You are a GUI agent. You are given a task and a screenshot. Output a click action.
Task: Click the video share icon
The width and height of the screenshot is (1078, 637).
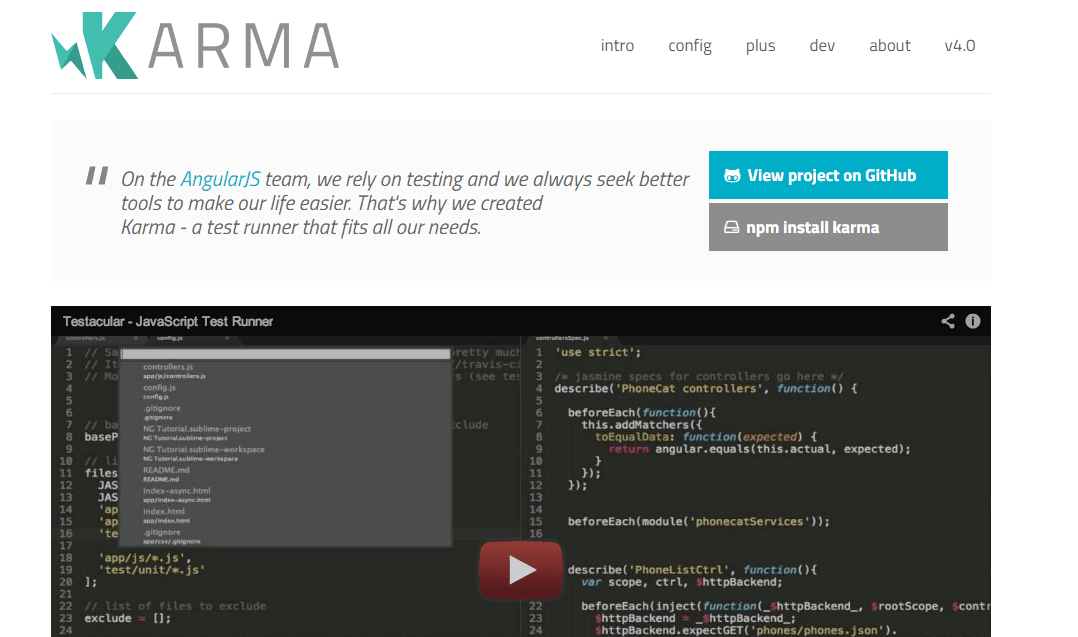click(x=948, y=321)
